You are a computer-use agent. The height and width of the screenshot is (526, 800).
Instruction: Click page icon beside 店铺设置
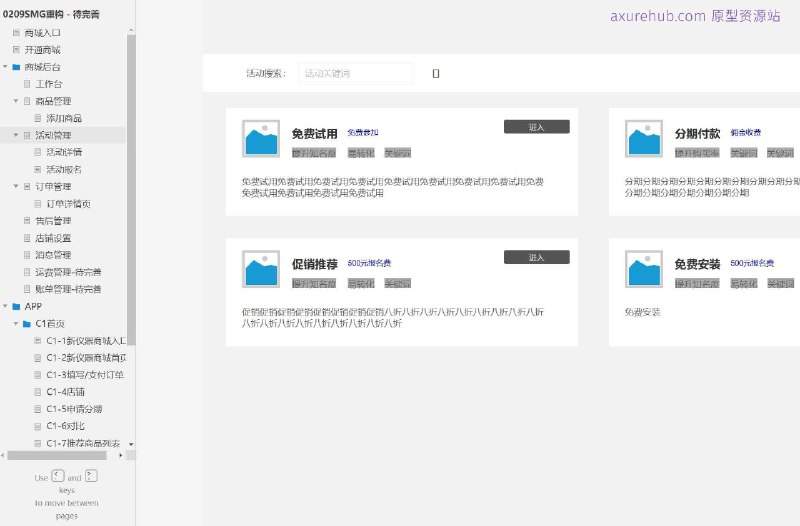(27, 238)
